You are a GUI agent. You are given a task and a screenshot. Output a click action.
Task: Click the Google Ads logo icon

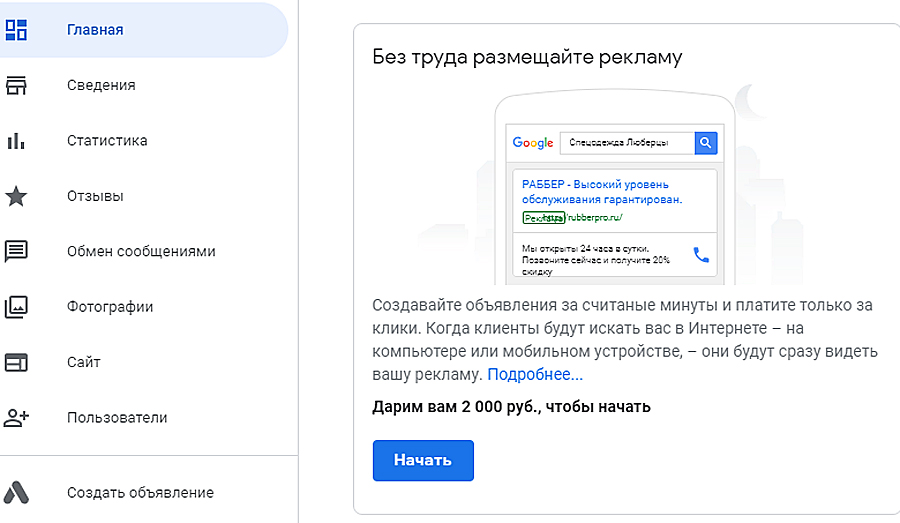(16, 492)
